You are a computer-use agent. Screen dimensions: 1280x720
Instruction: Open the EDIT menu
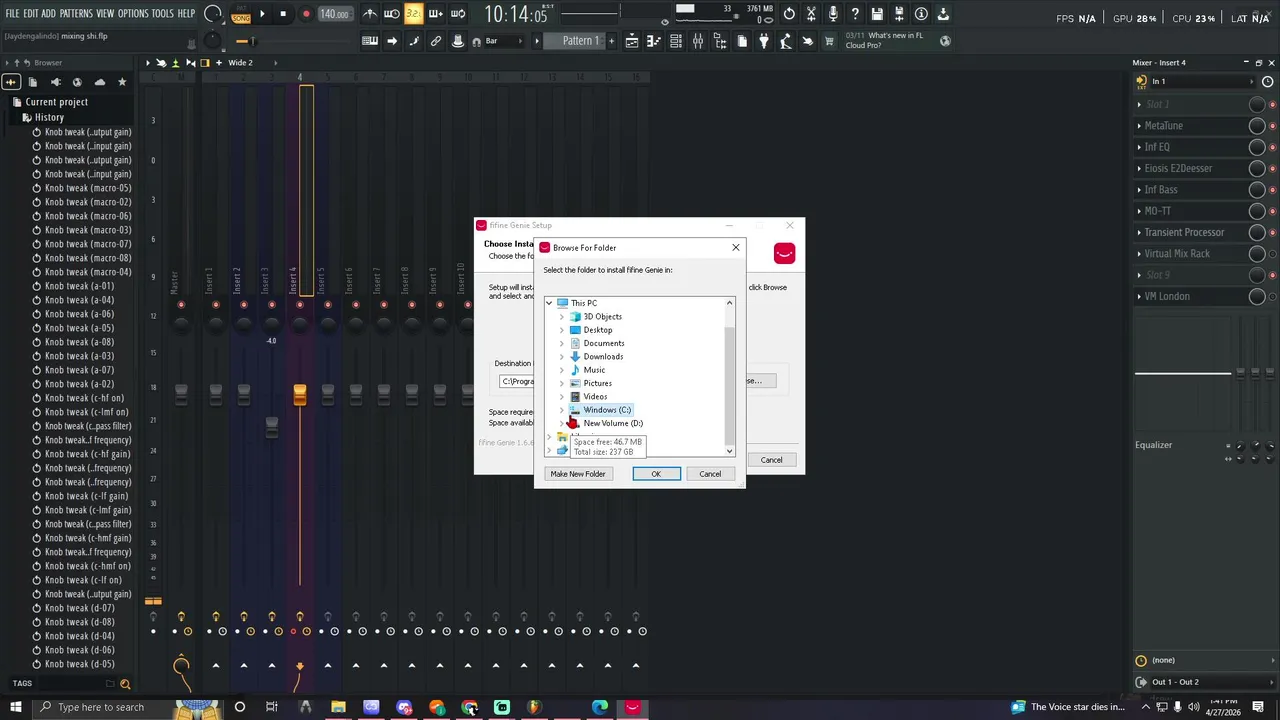pyautogui.click(x=30, y=14)
